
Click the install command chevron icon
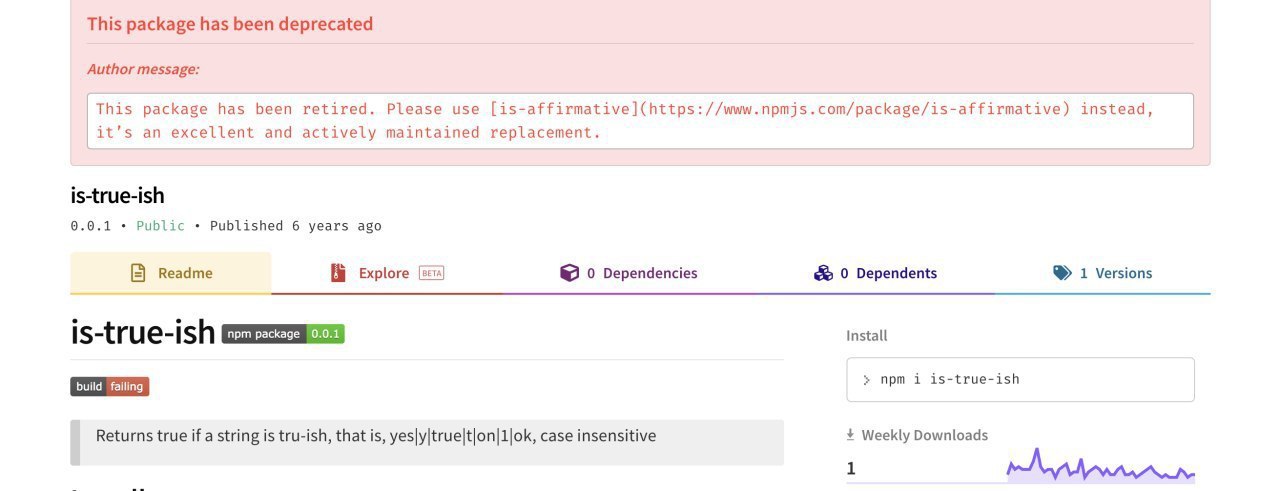866,380
